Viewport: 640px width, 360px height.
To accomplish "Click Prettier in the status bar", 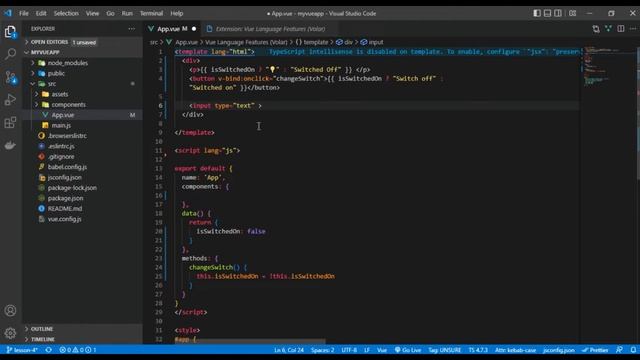I will [x=595, y=350].
